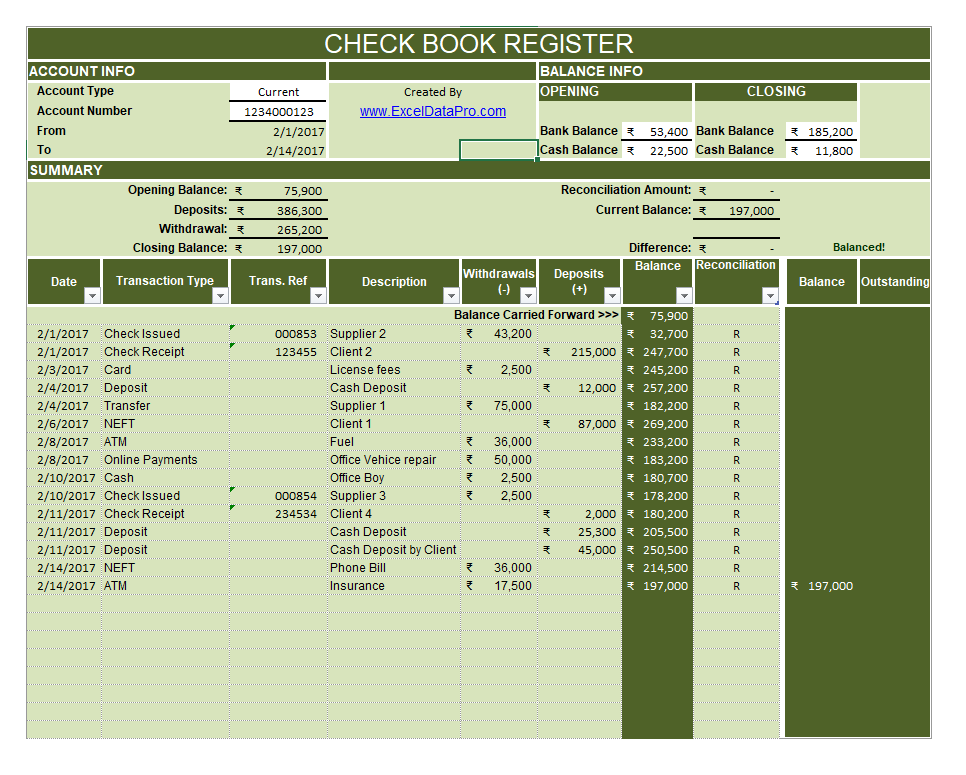Select the closing Cash Balance value 11,800
Image resolution: width=966 pixels, height=775 pixels.
(822, 151)
